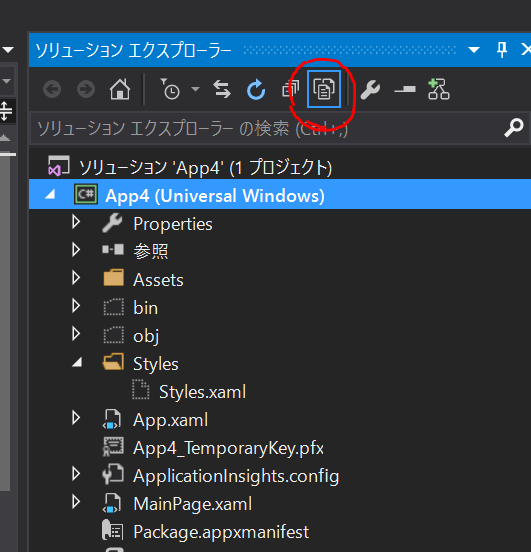
Task: Toggle the auto-hide pin icon
Action: click(x=502, y=49)
